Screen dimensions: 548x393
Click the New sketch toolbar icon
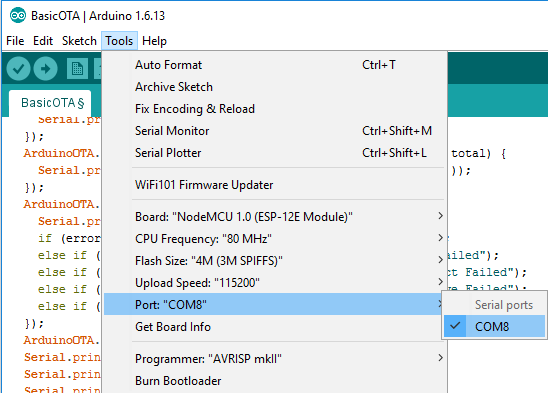point(77,69)
